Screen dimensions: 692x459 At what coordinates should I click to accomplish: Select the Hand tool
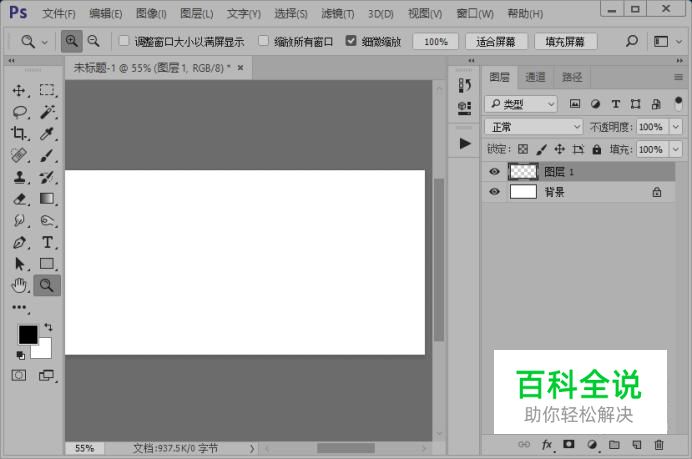[19, 286]
